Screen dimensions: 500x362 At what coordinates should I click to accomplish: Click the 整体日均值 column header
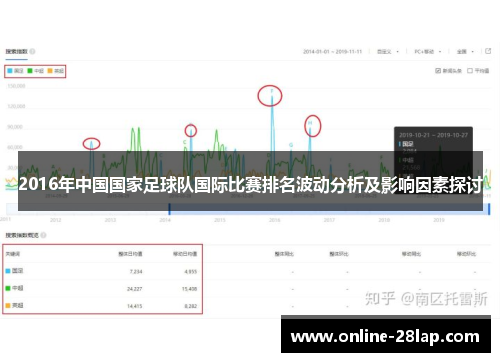point(130,254)
